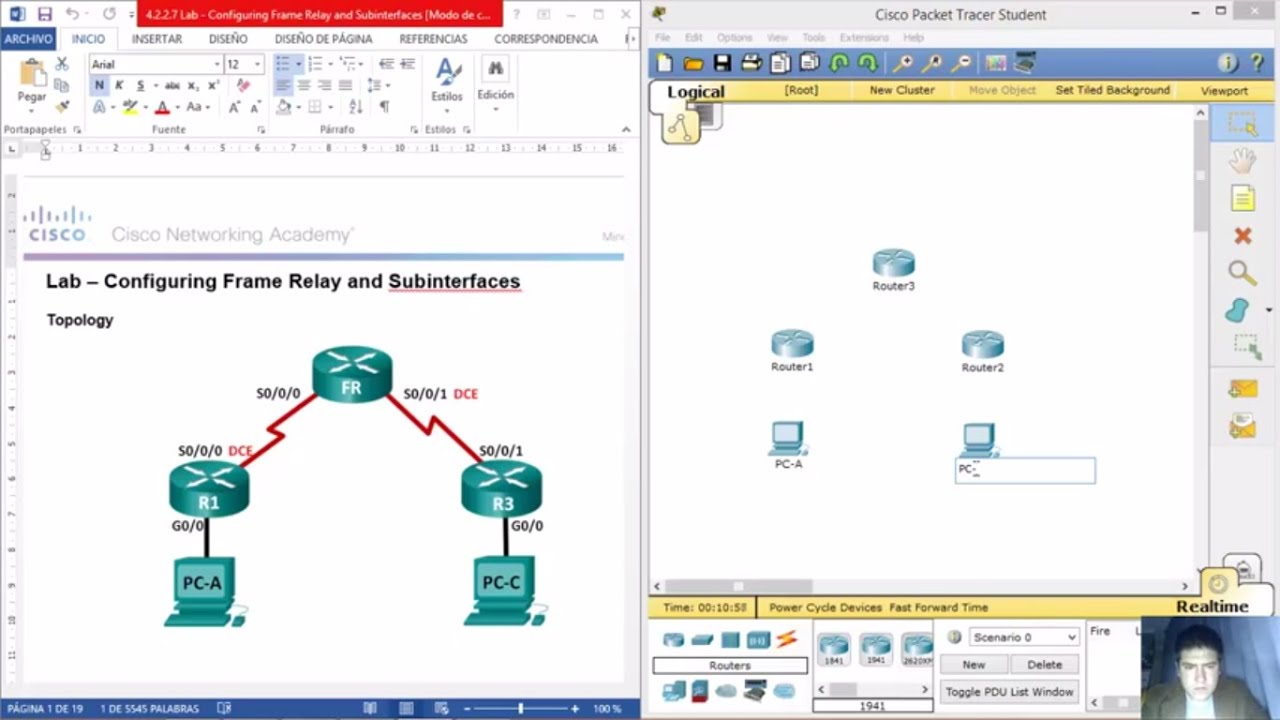The width and height of the screenshot is (1280, 720).
Task: Open the font color dropdown arrow
Action: tap(177, 107)
